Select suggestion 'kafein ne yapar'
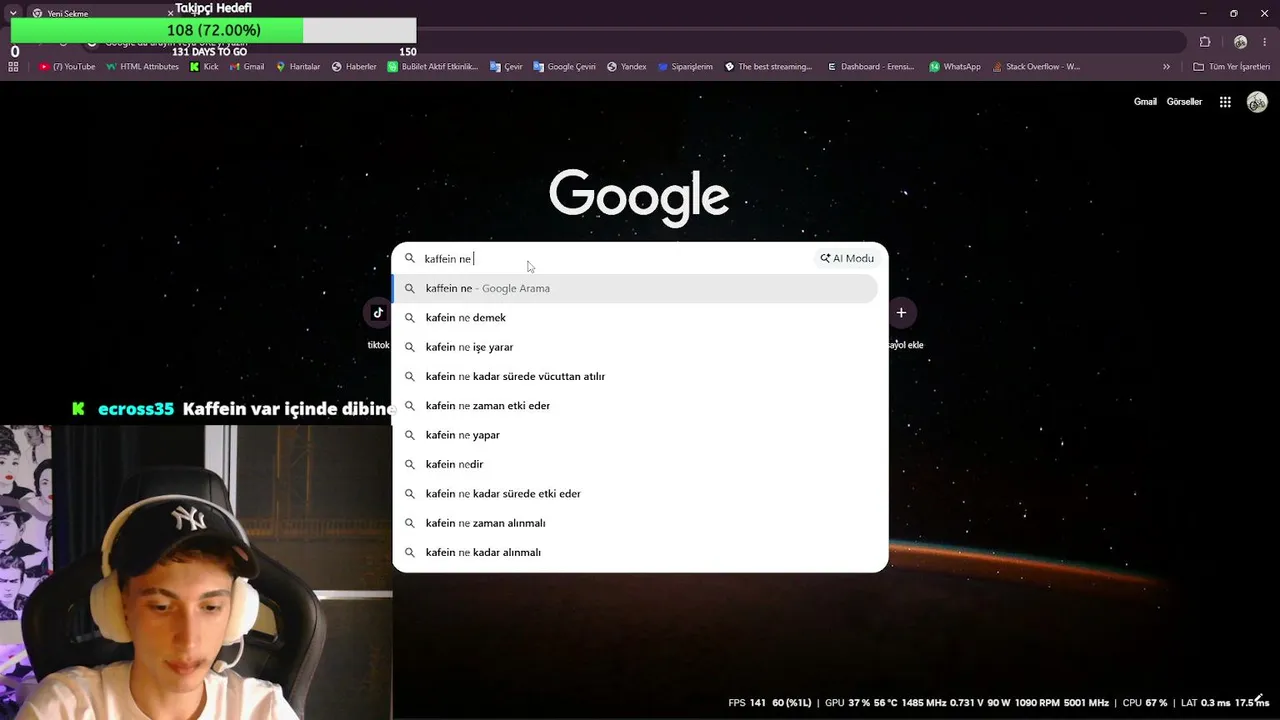The width and height of the screenshot is (1280, 720). pyautogui.click(x=635, y=435)
